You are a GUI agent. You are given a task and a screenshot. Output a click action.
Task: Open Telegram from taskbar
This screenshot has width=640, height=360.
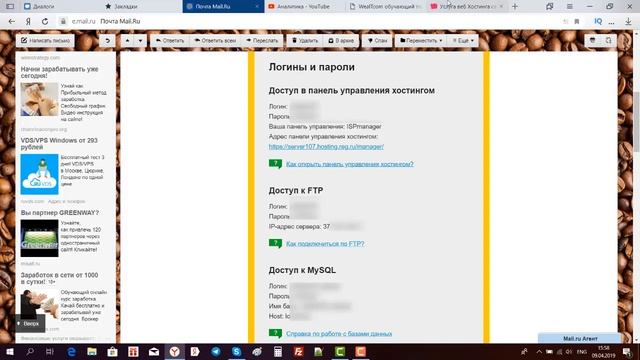pos(216,351)
